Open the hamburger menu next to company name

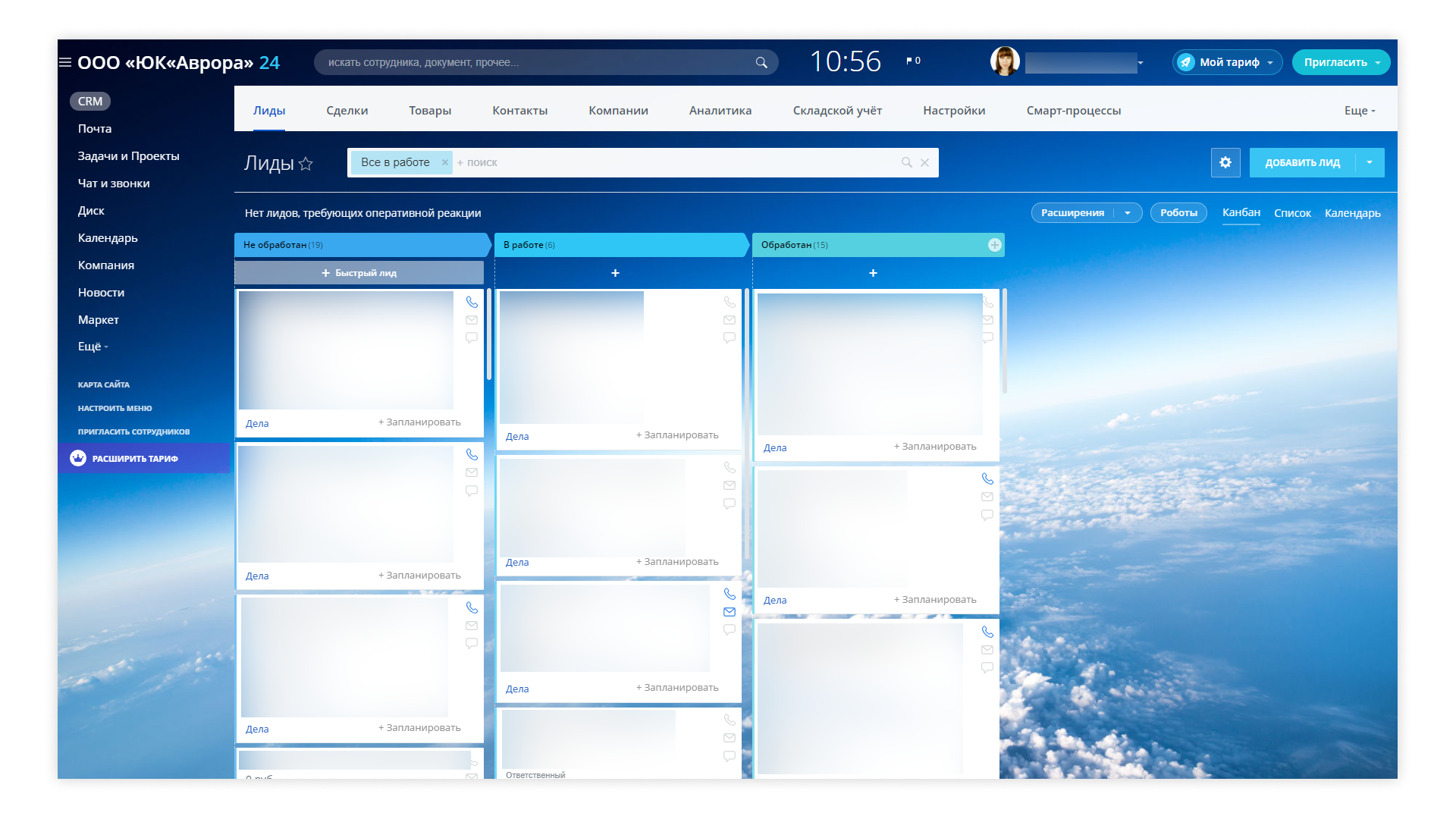(65, 62)
